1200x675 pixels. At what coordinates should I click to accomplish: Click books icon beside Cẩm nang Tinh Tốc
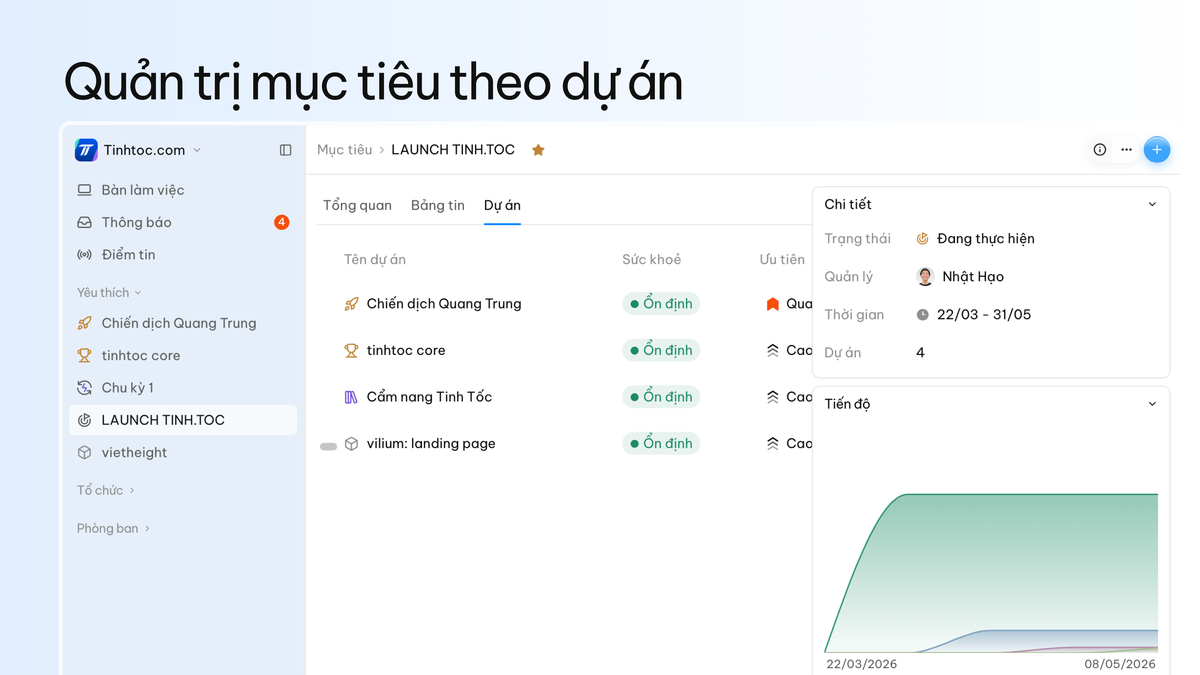(351, 397)
